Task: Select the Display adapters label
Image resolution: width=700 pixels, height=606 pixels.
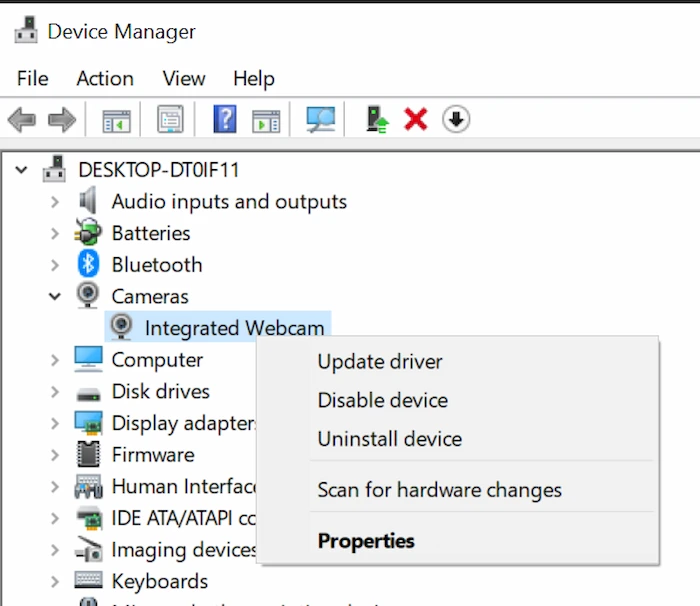Action: coord(184,424)
